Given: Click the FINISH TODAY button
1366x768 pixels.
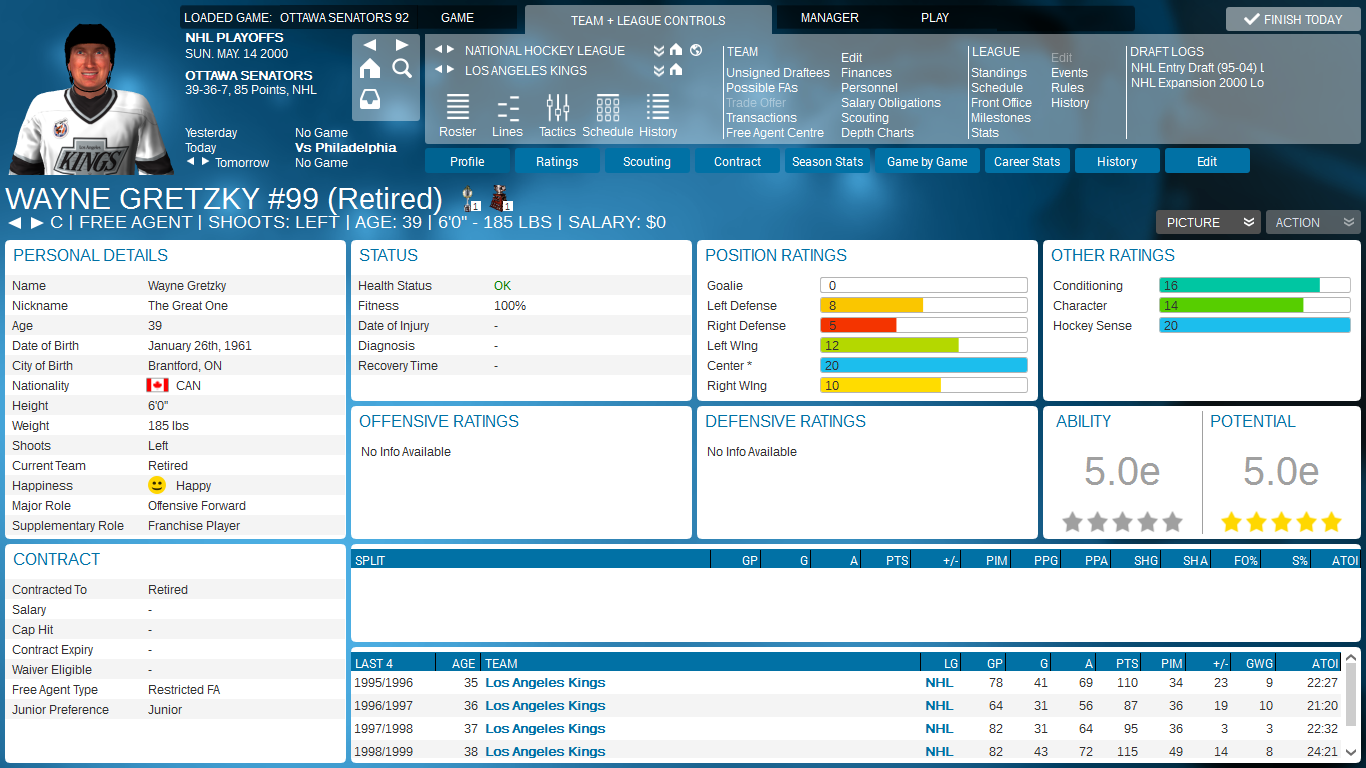Looking at the screenshot, I should (x=1293, y=19).
